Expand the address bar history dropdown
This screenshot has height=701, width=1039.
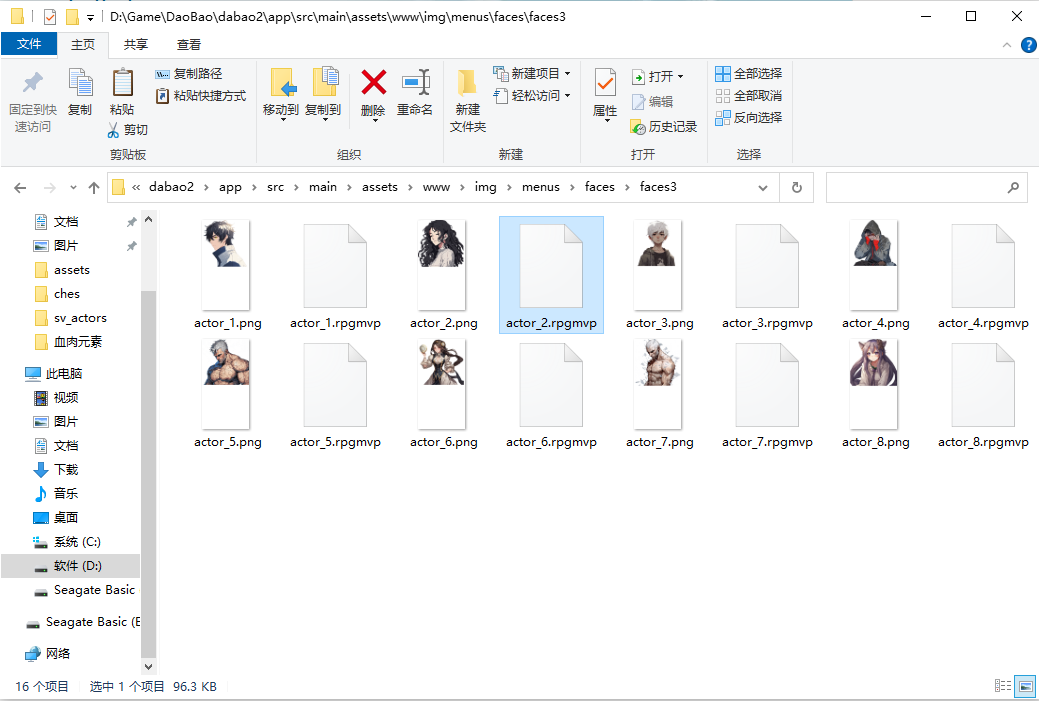pos(763,188)
